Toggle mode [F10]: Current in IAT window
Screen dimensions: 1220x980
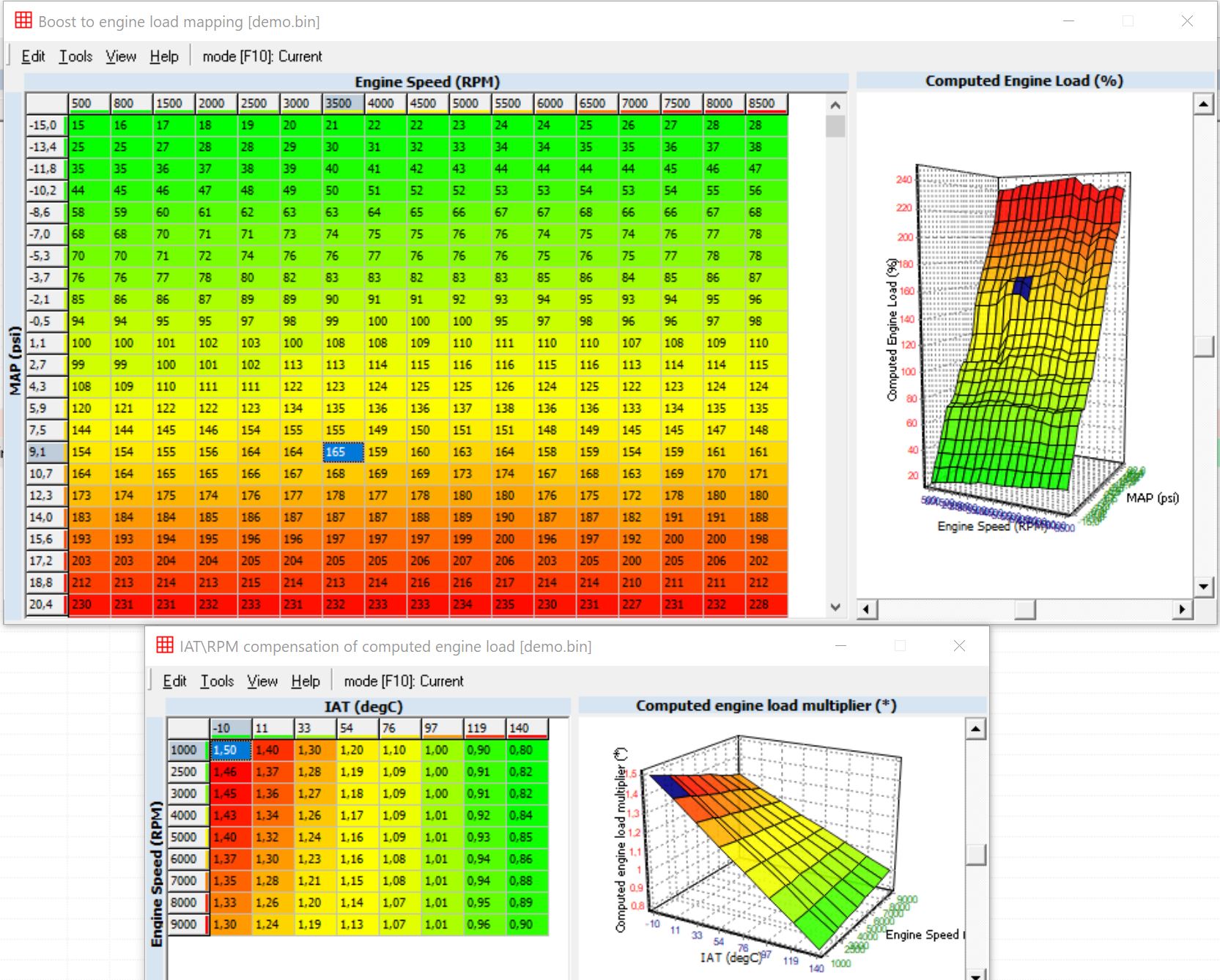pos(403,681)
